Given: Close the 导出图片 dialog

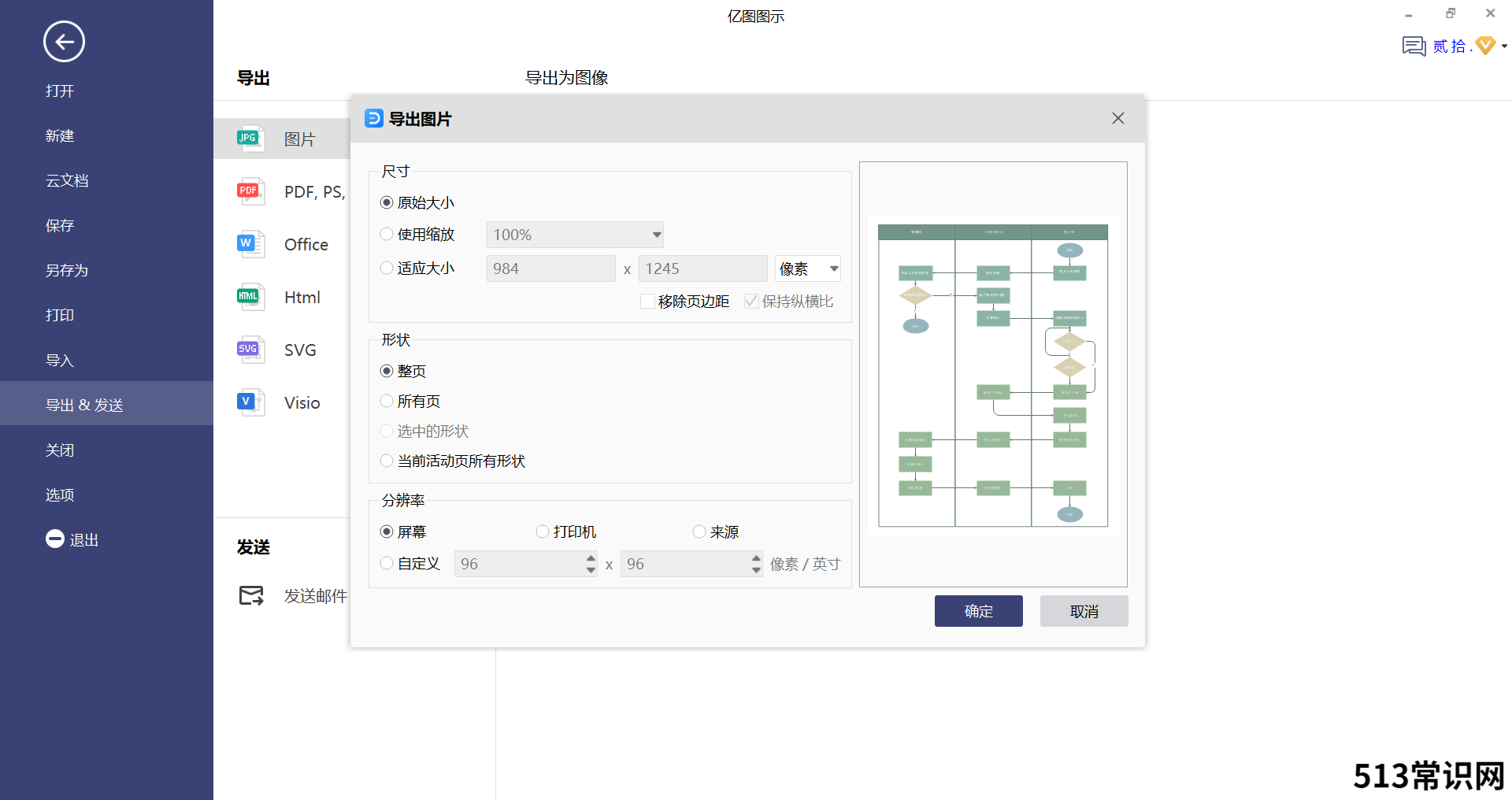Looking at the screenshot, I should click(x=1117, y=118).
